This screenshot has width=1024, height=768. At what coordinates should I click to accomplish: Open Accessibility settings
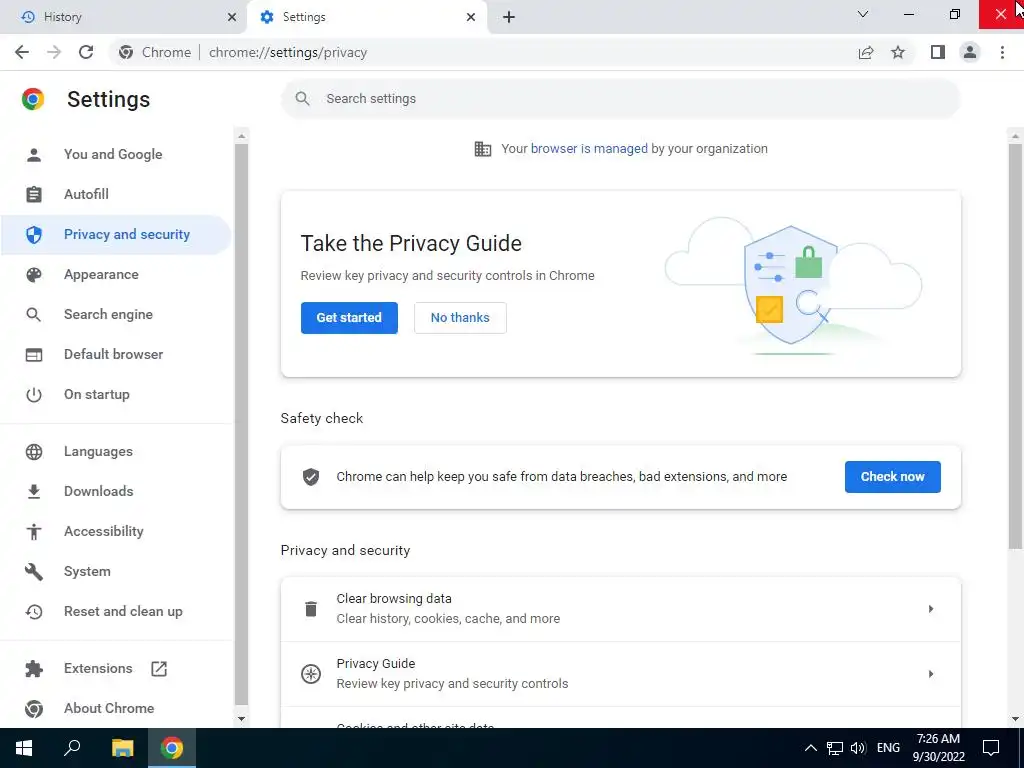point(116,532)
